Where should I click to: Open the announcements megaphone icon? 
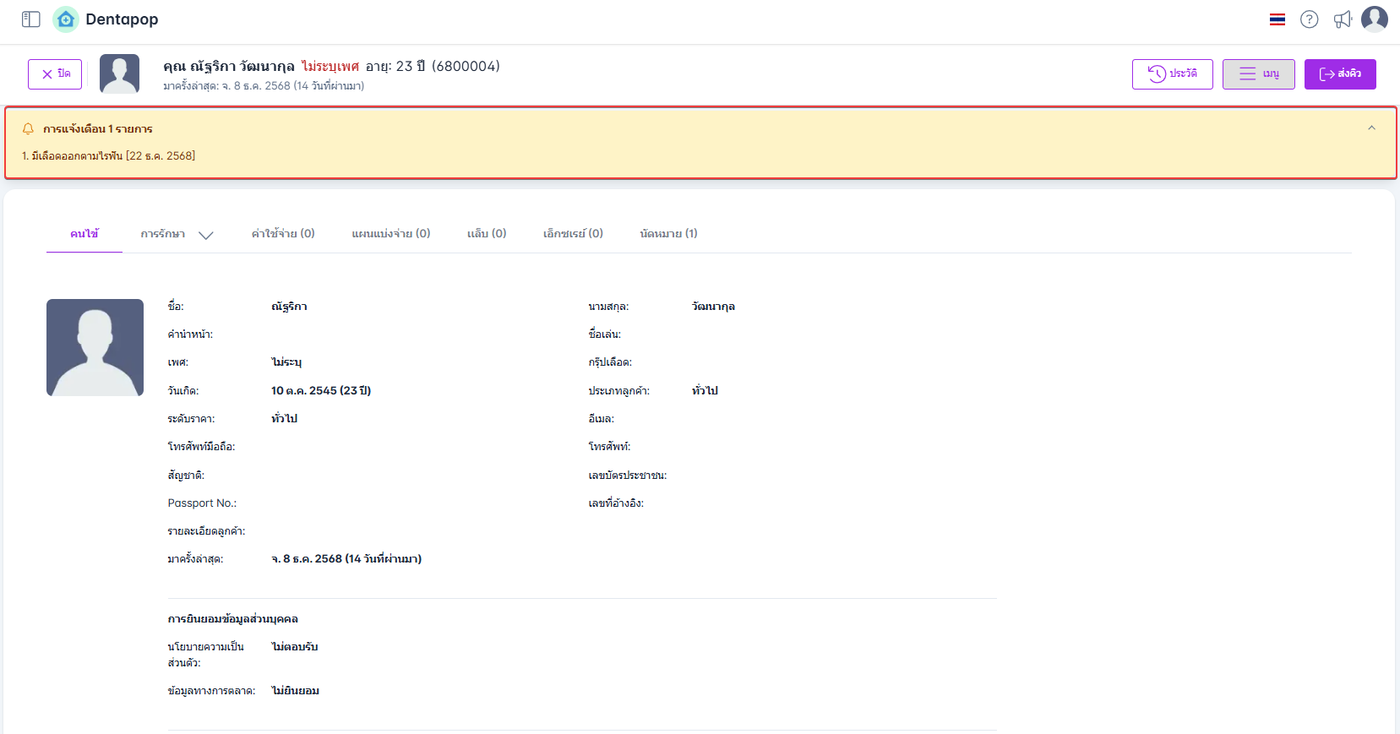tap(1342, 19)
